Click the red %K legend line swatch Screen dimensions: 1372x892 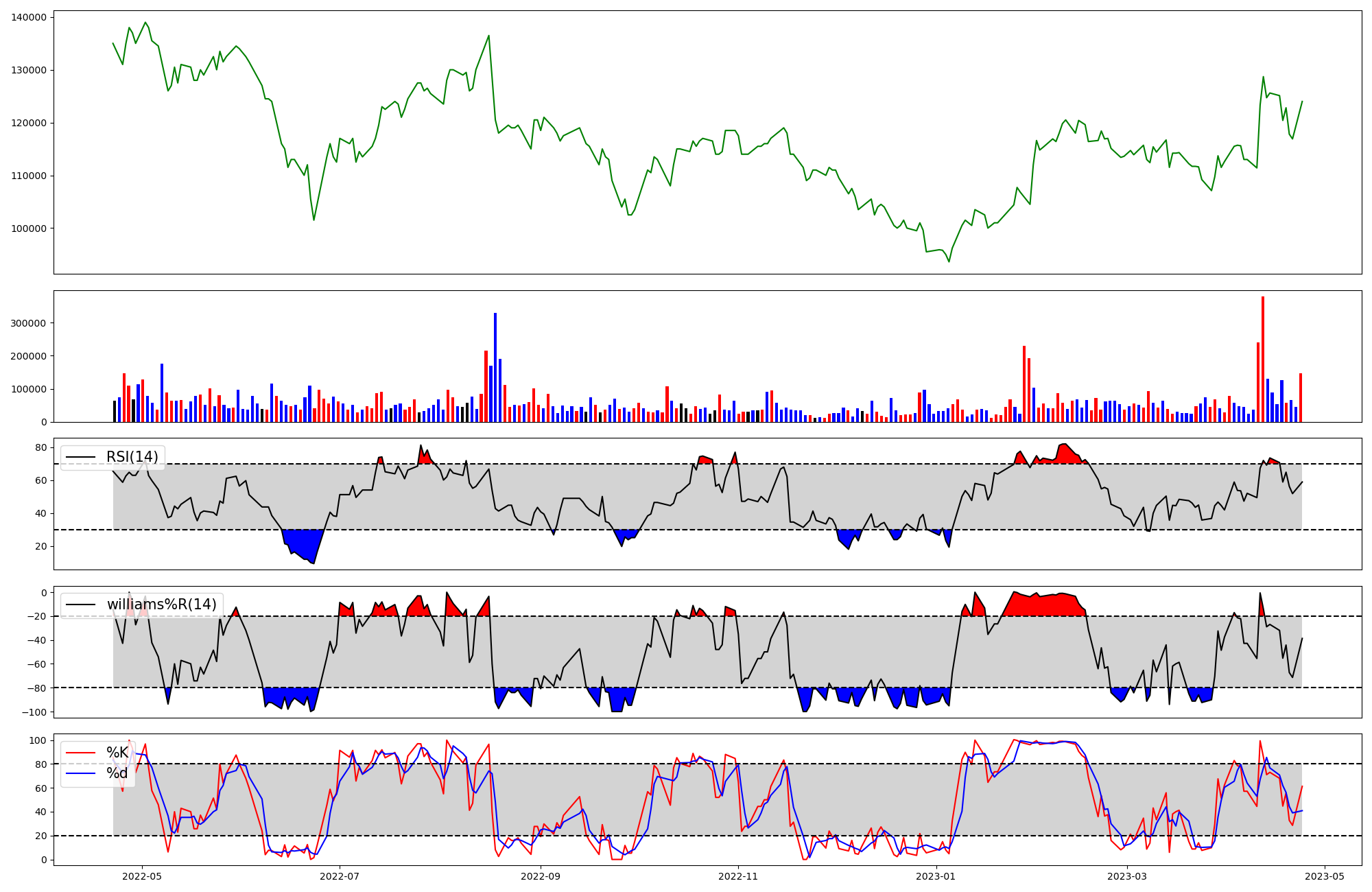click(x=80, y=753)
